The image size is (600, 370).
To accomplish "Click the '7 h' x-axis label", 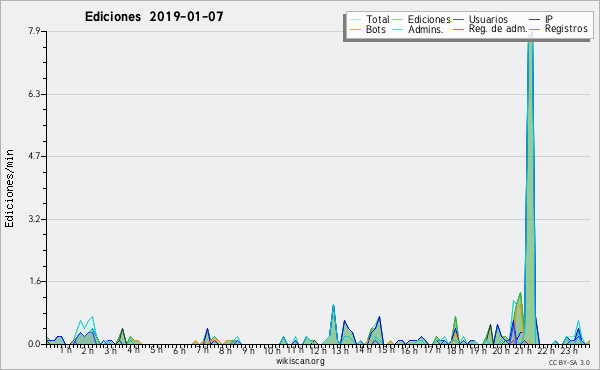I will point(202,350).
